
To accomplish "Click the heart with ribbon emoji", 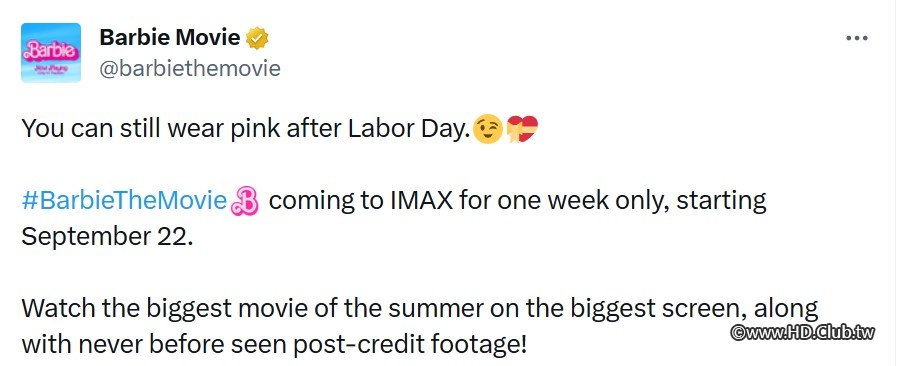I will [522, 129].
